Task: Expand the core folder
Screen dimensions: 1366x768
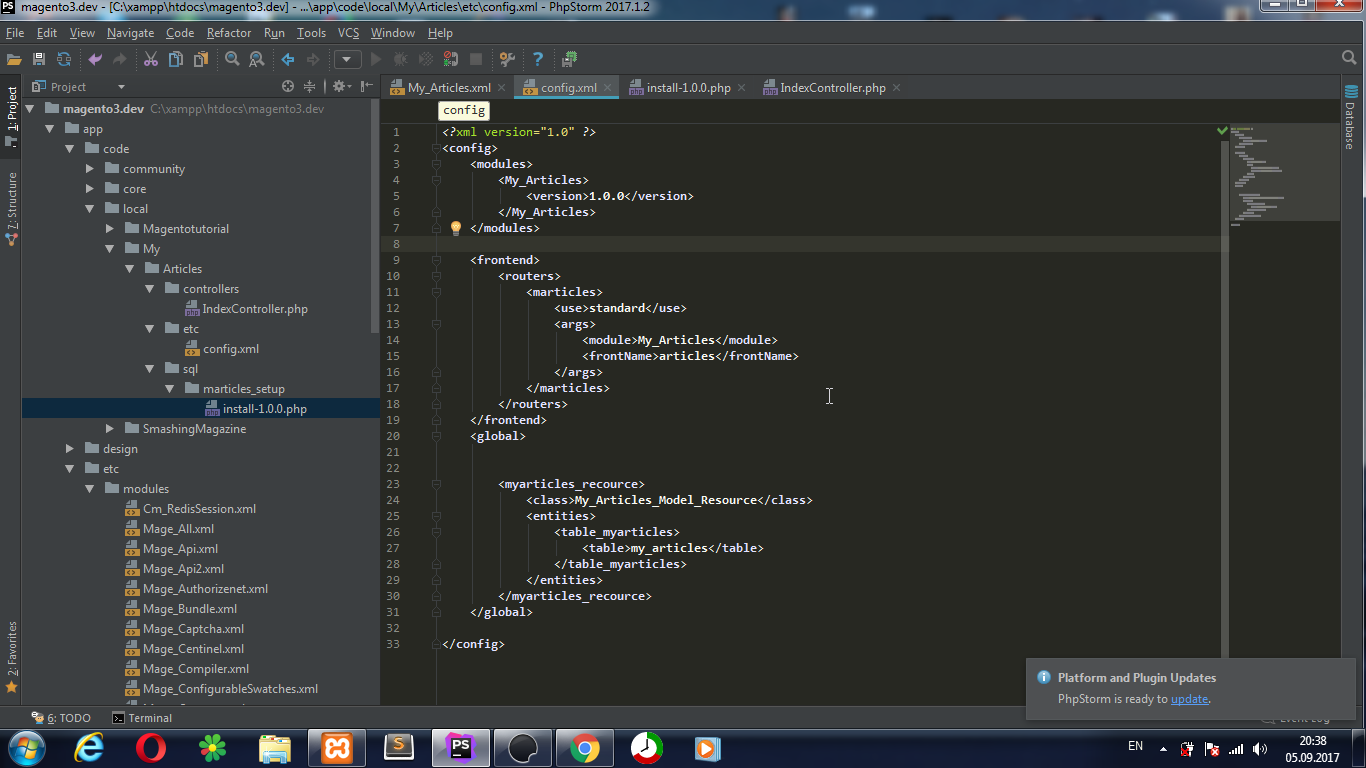Action: (x=89, y=189)
